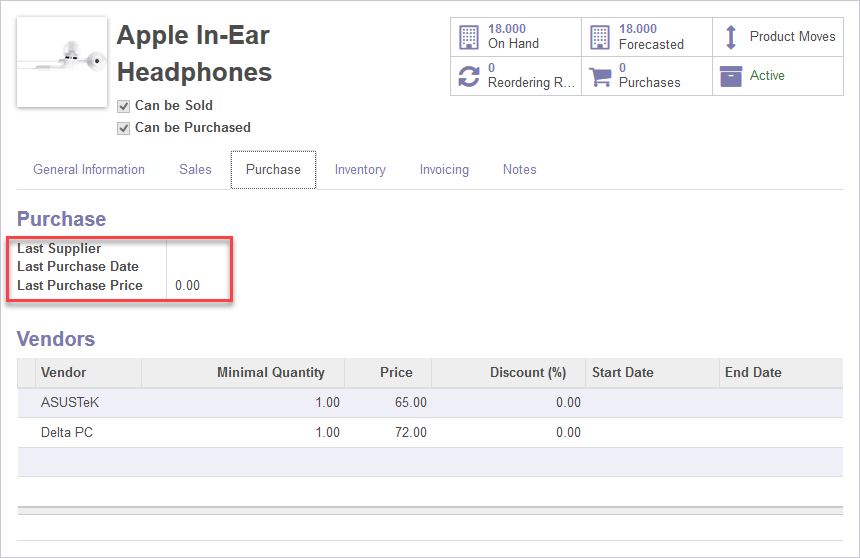Click the Last Supplier label
Image resolution: width=860 pixels, height=558 pixels.
59,249
